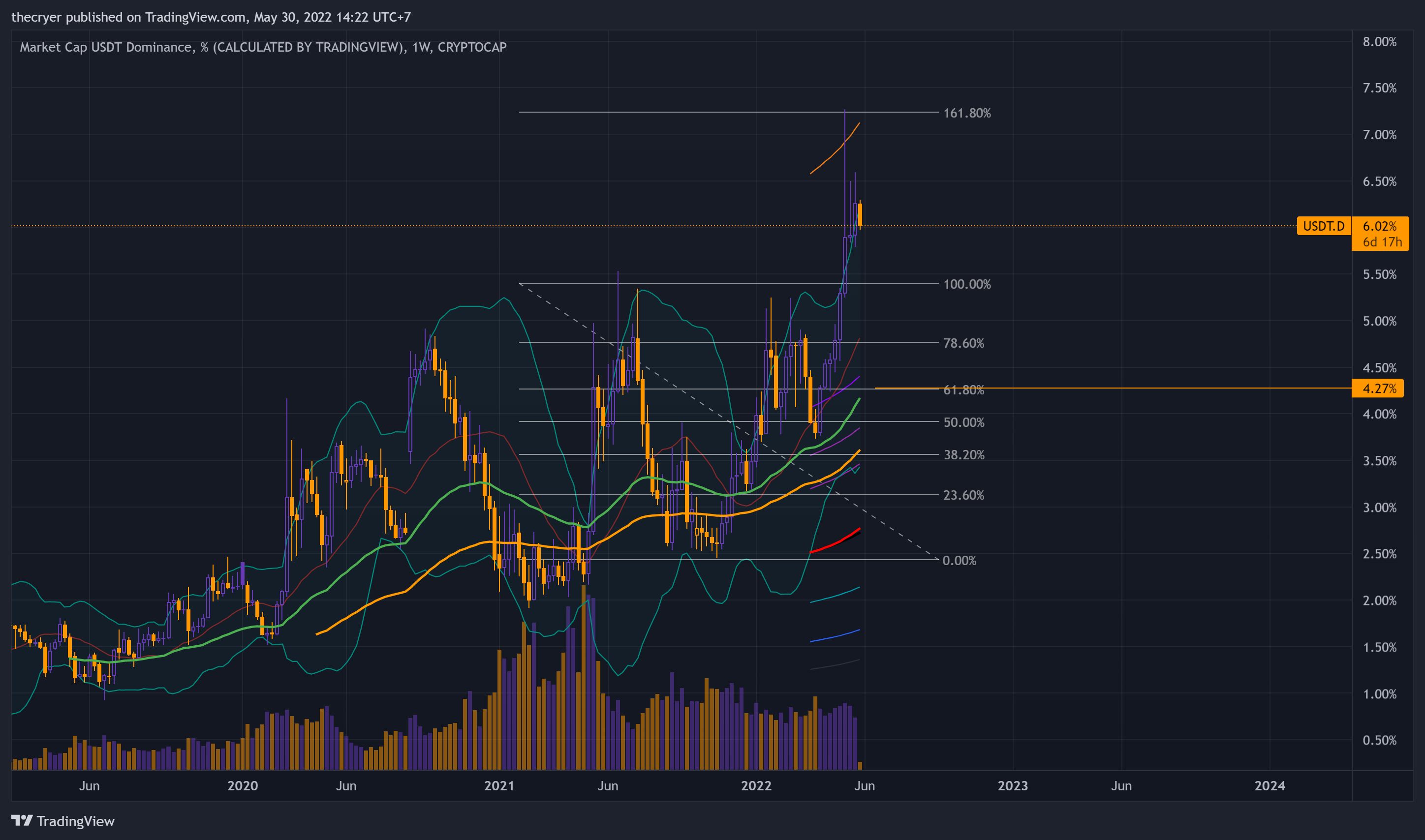Click the 3.00% price axis label

point(1379,508)
